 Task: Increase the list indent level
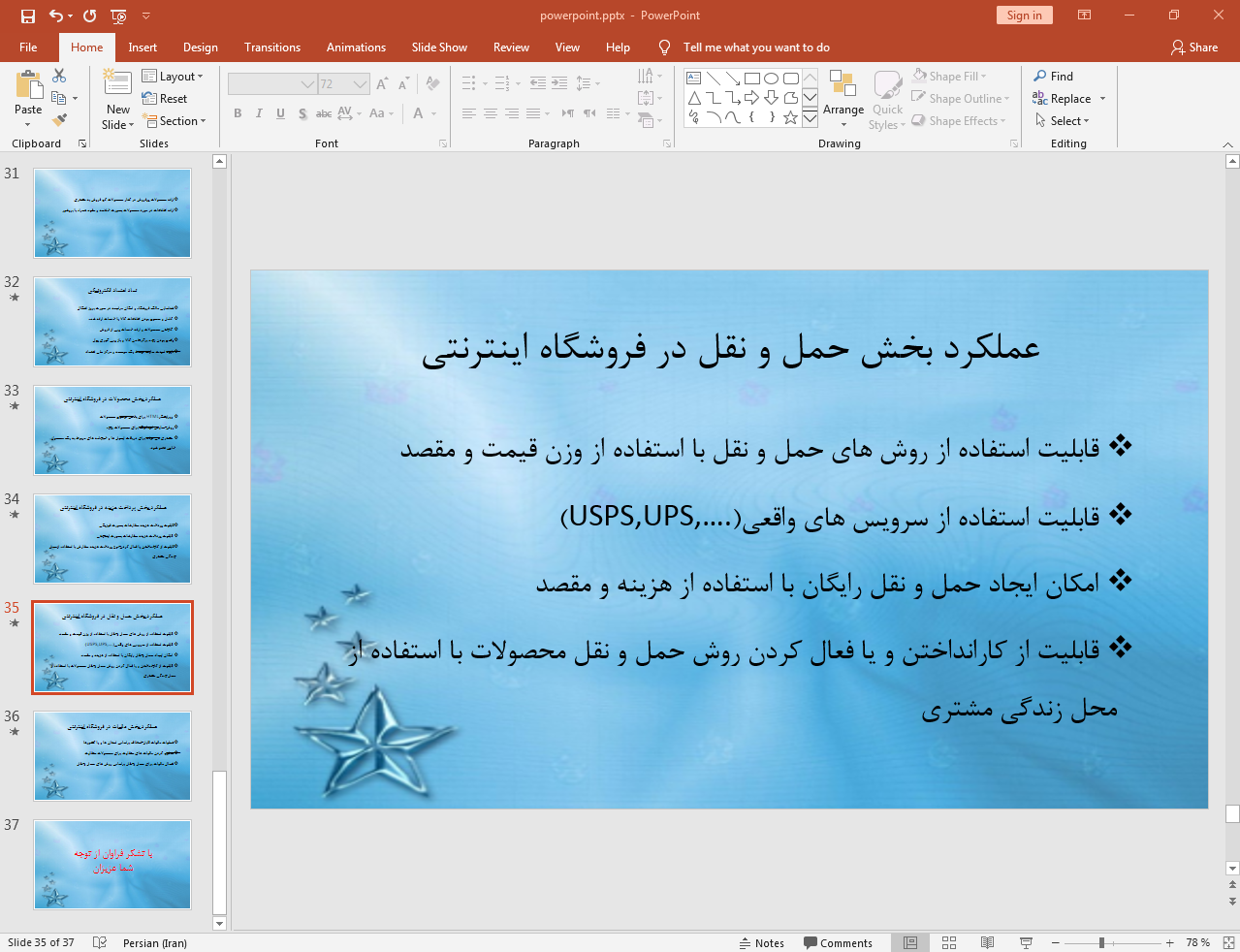pos(559,83)
